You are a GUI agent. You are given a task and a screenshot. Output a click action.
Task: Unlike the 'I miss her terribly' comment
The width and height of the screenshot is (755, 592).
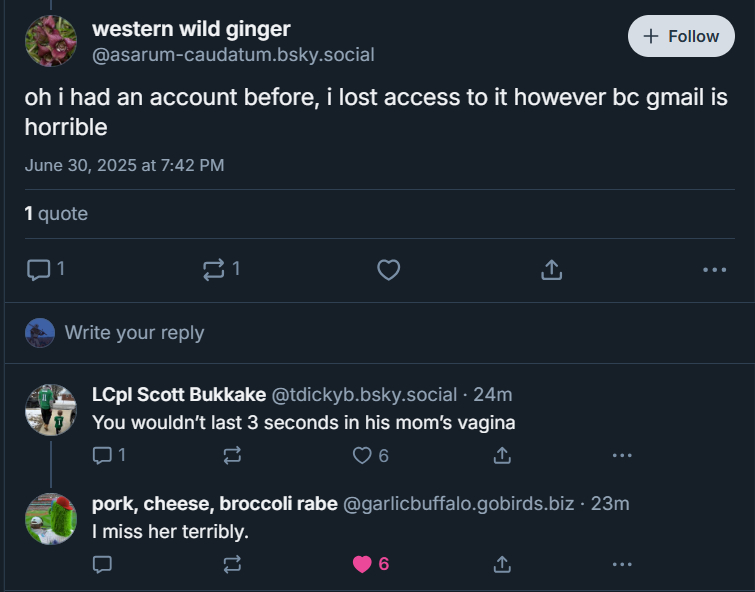(362, 564)
